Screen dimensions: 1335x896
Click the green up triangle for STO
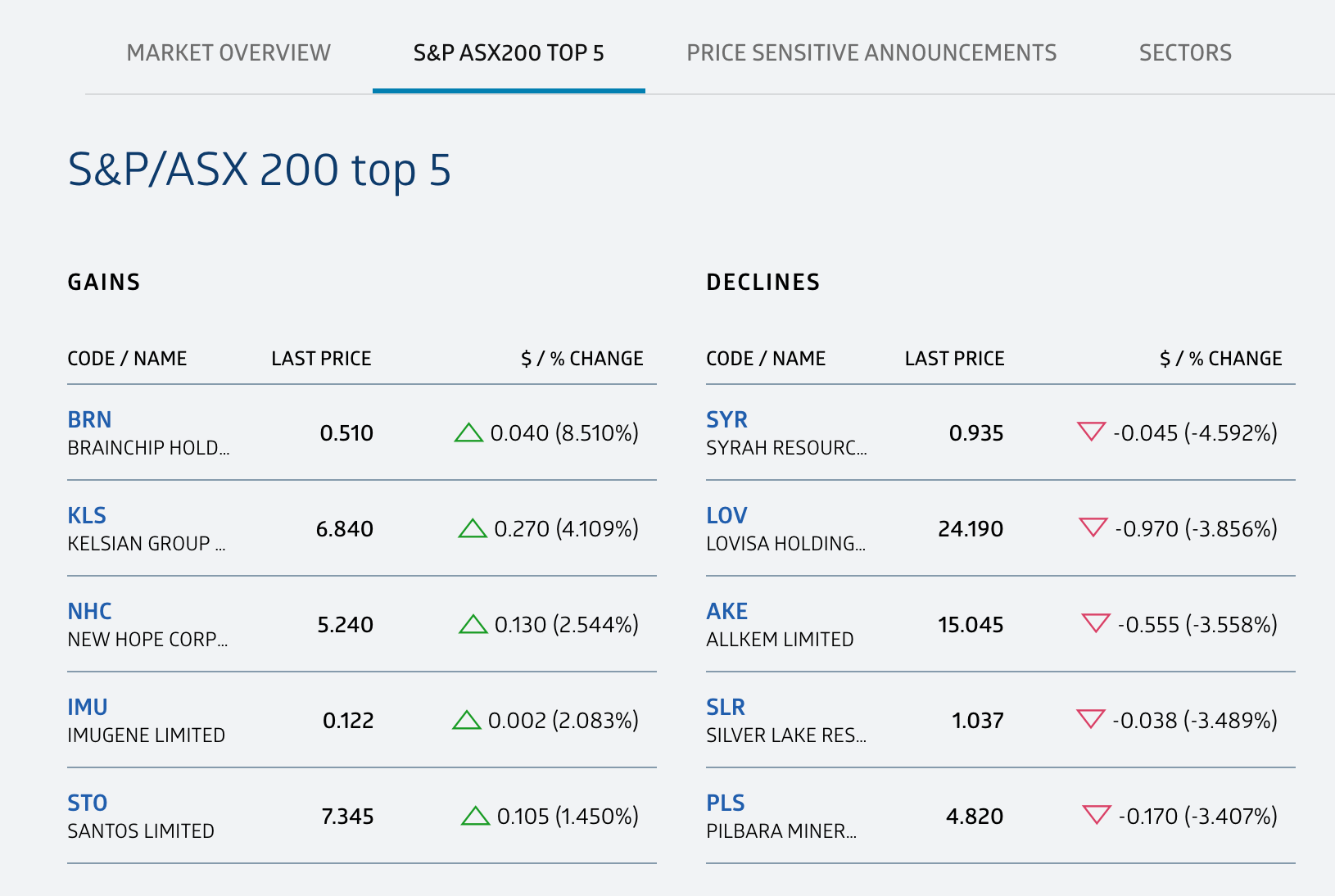tap(476, 816)
